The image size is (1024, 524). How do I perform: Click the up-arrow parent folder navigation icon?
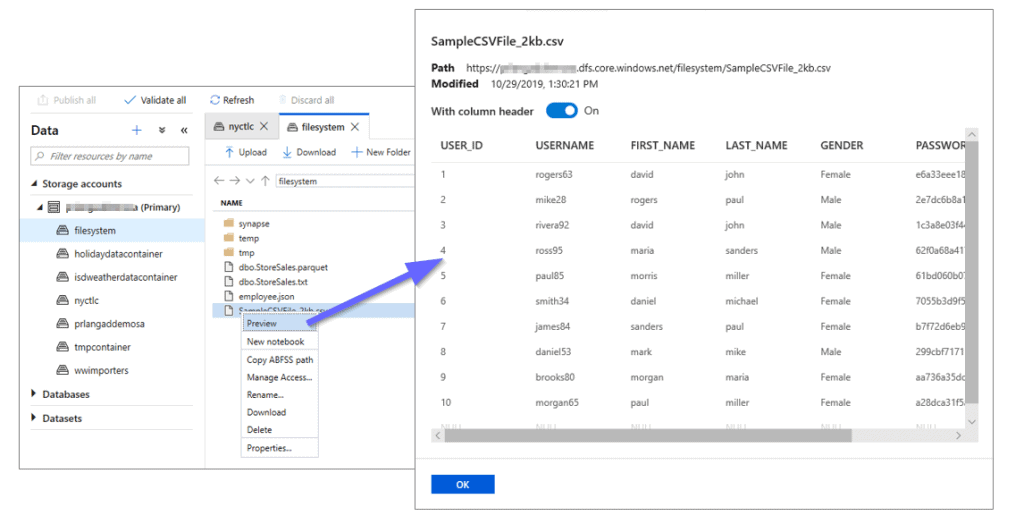(265, 181)
